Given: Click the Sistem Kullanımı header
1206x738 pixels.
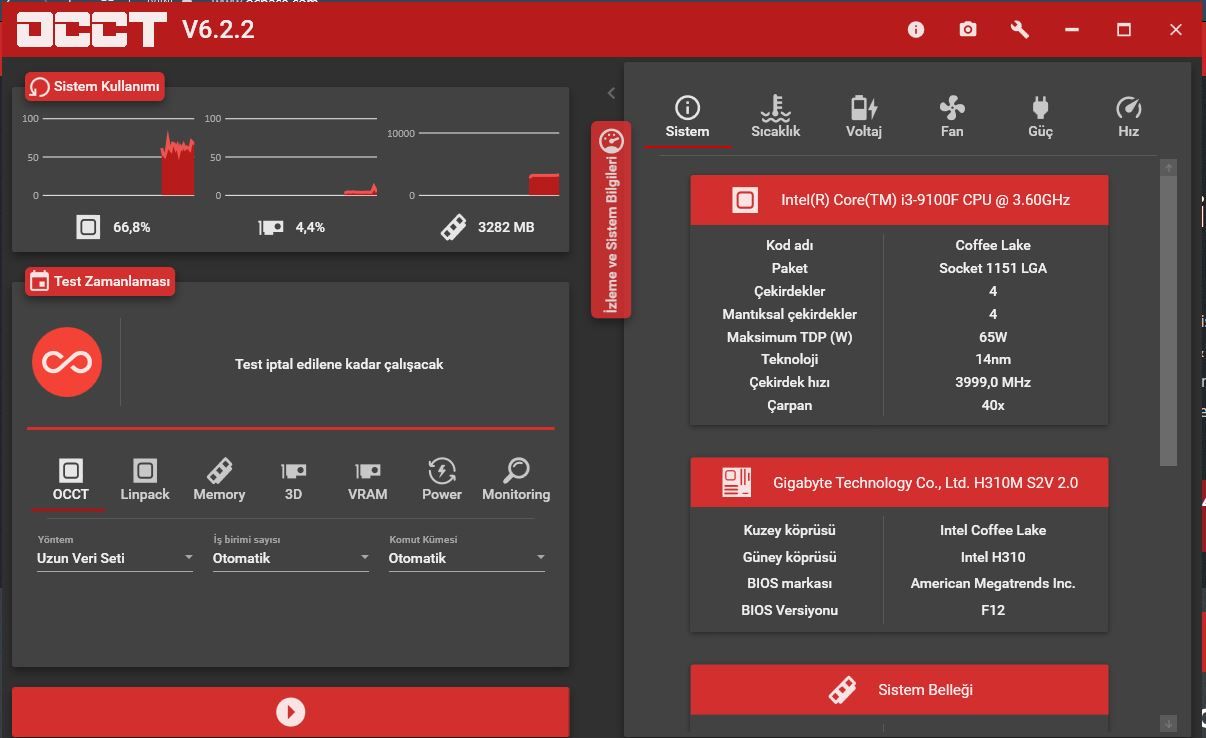Looking at the screenshot, I should coord(95,87).
